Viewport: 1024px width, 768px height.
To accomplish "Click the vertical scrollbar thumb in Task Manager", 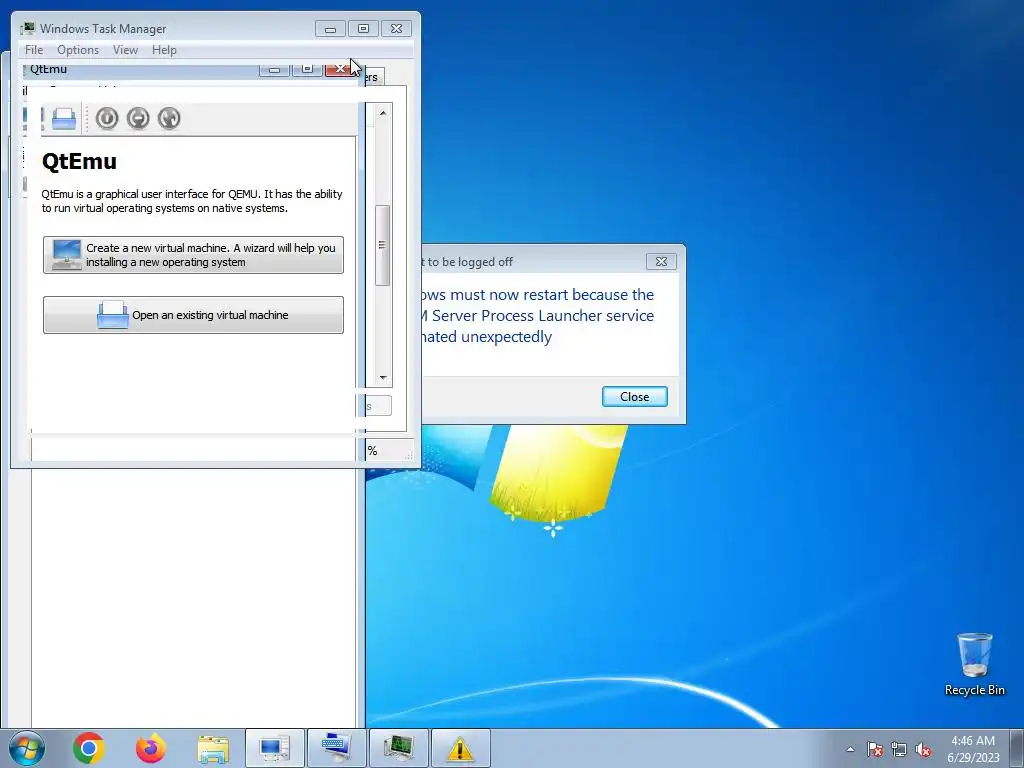I will pos(383,245).
